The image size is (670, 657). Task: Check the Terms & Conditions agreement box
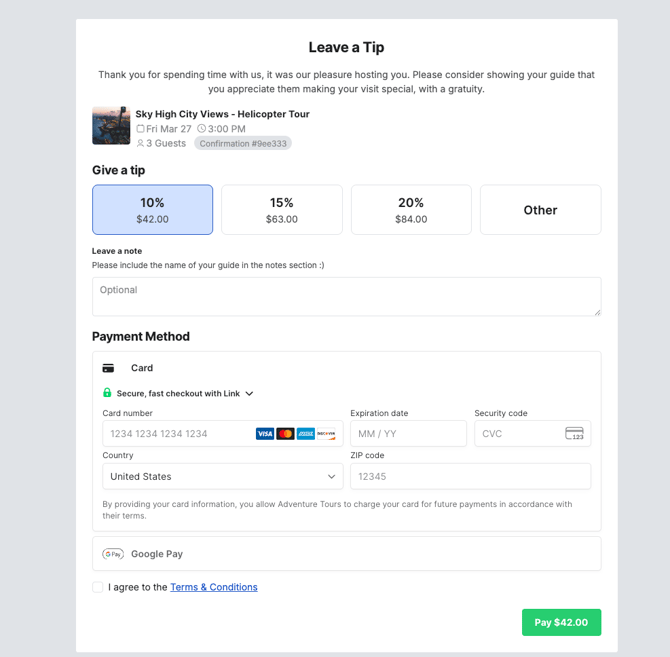click(98, 587)
